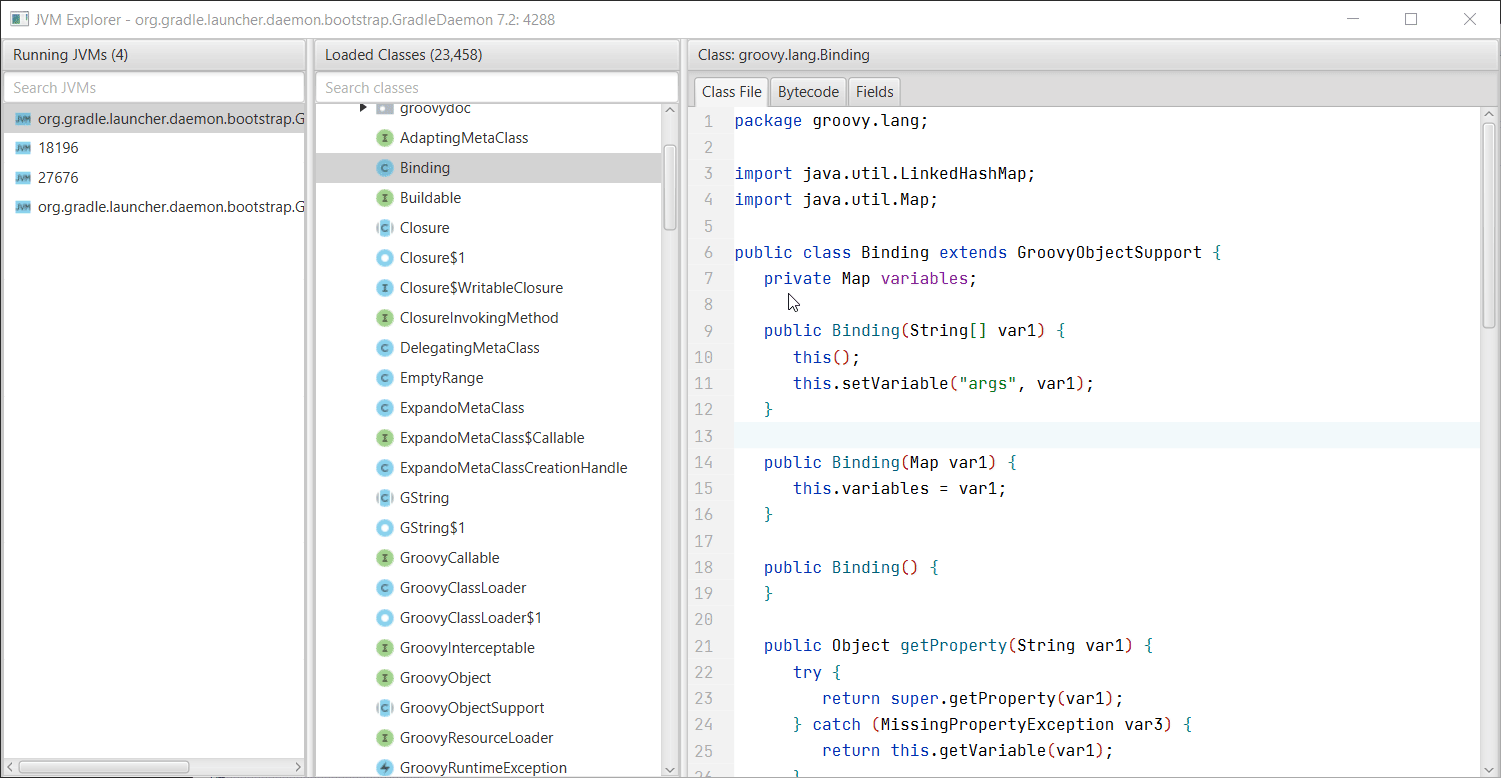This screenshot has width=1501, height=778.
Task: Click the GroovyRuntimeException exception icon
Action: (384, 768)
